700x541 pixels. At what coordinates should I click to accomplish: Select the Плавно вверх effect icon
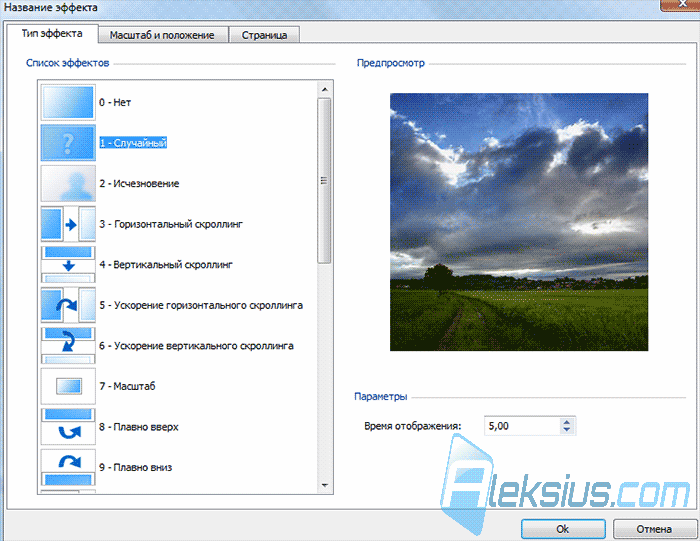(x=68, y=427)
